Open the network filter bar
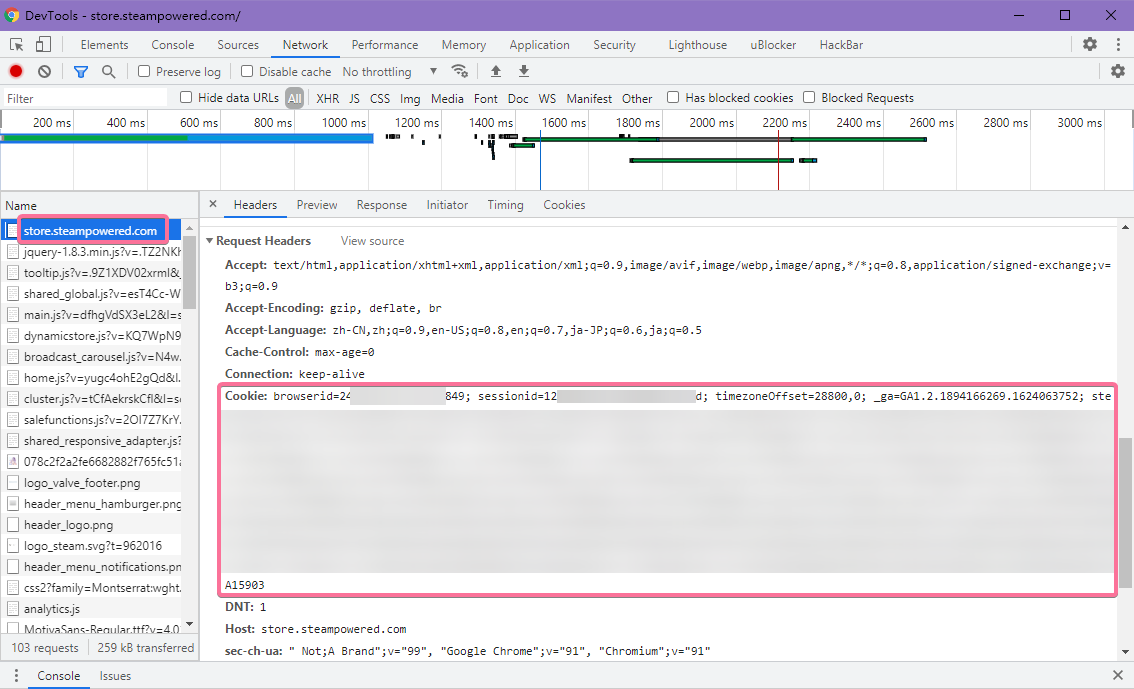 [x=79, y=71]
